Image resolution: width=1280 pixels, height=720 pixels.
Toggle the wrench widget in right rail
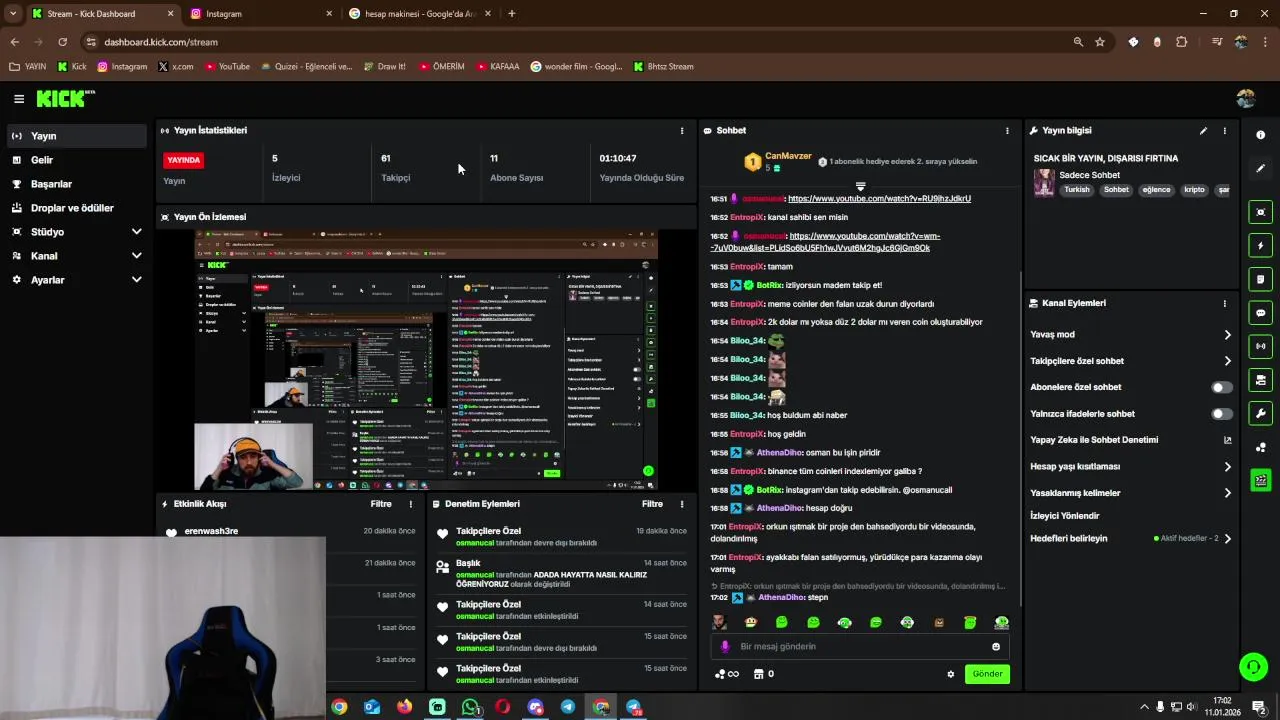[1260, 413]
